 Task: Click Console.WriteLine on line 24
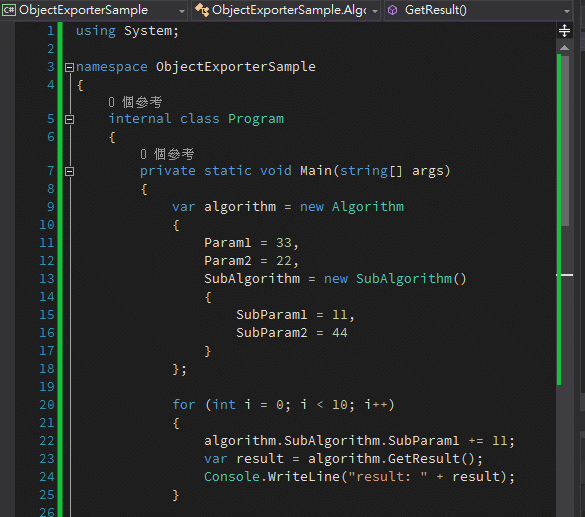272,476
